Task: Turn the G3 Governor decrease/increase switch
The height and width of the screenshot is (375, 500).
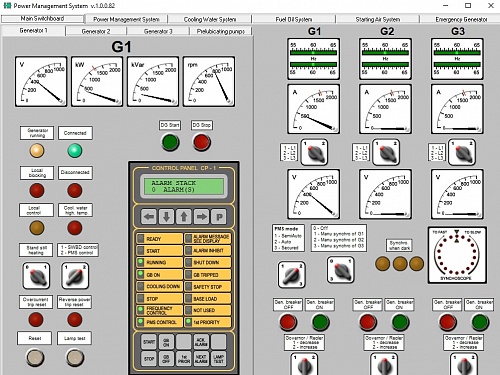Action: (464, 364)
